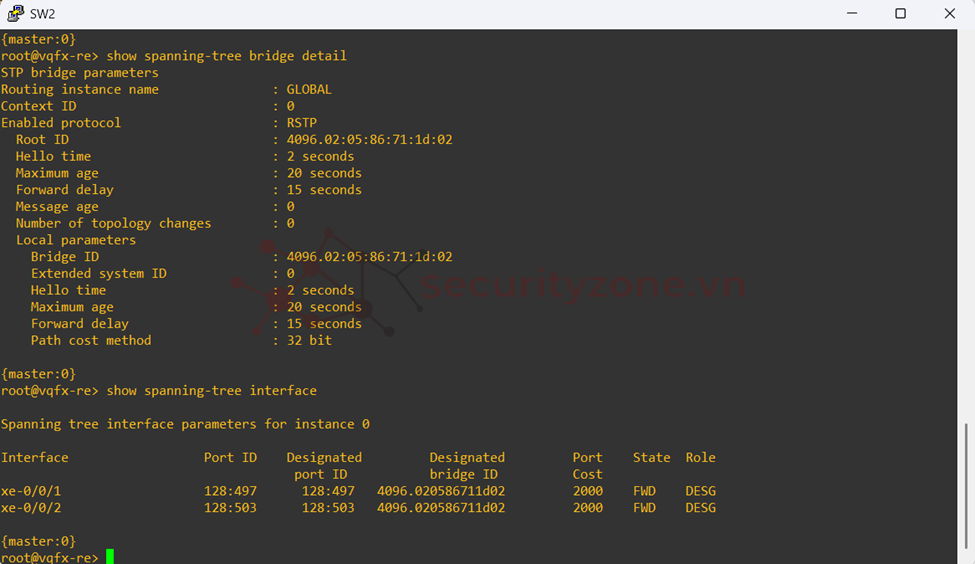Click the 'Context ID' label
Screen dimensions: 975x564
[39, 106]
